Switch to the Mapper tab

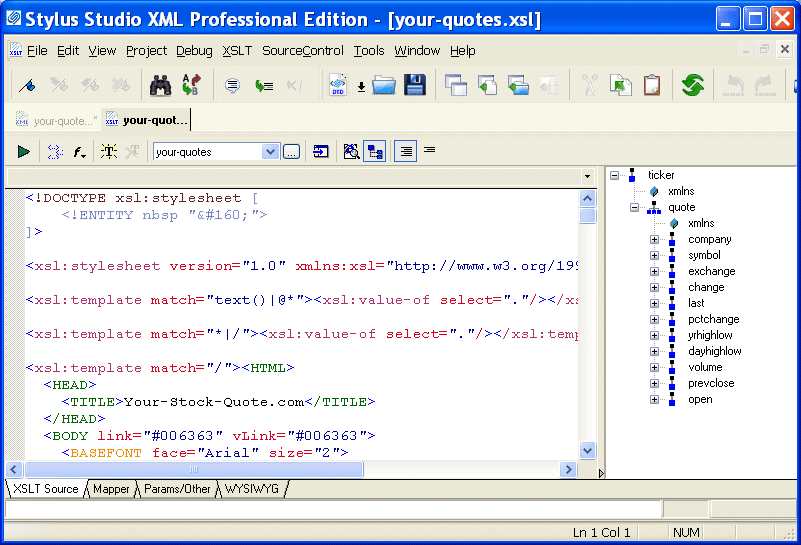[112, 489]
